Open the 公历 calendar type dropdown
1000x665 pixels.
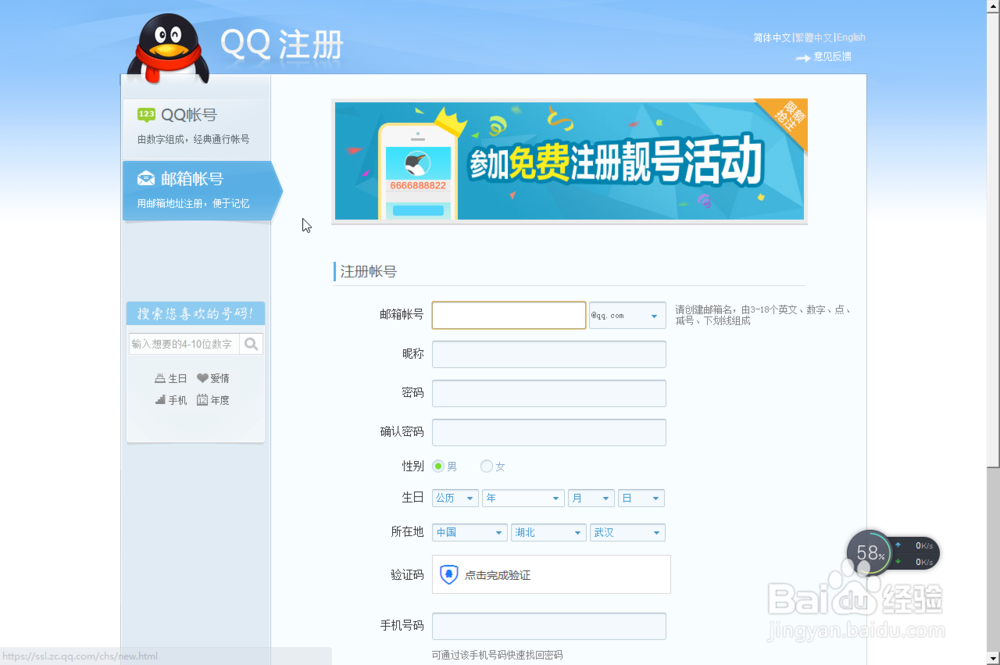pyautogui.click(x=455, y=499)
